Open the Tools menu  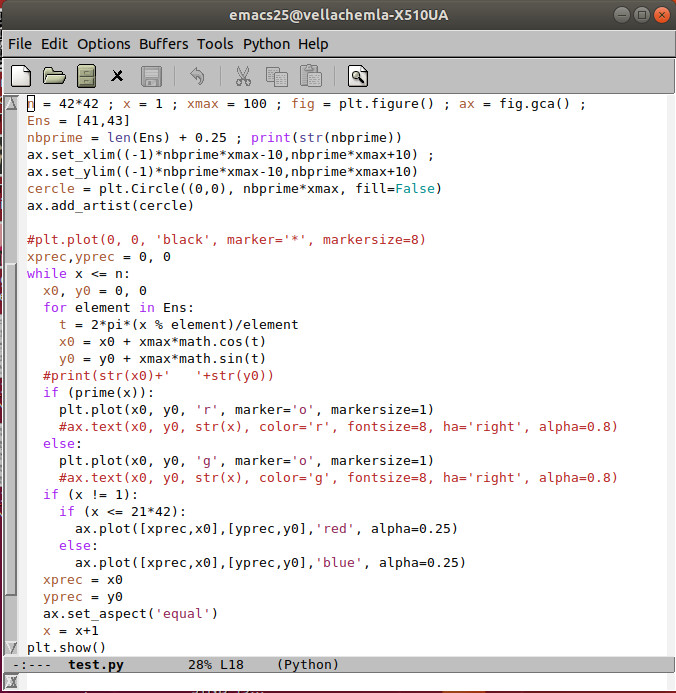click(215, 44)
